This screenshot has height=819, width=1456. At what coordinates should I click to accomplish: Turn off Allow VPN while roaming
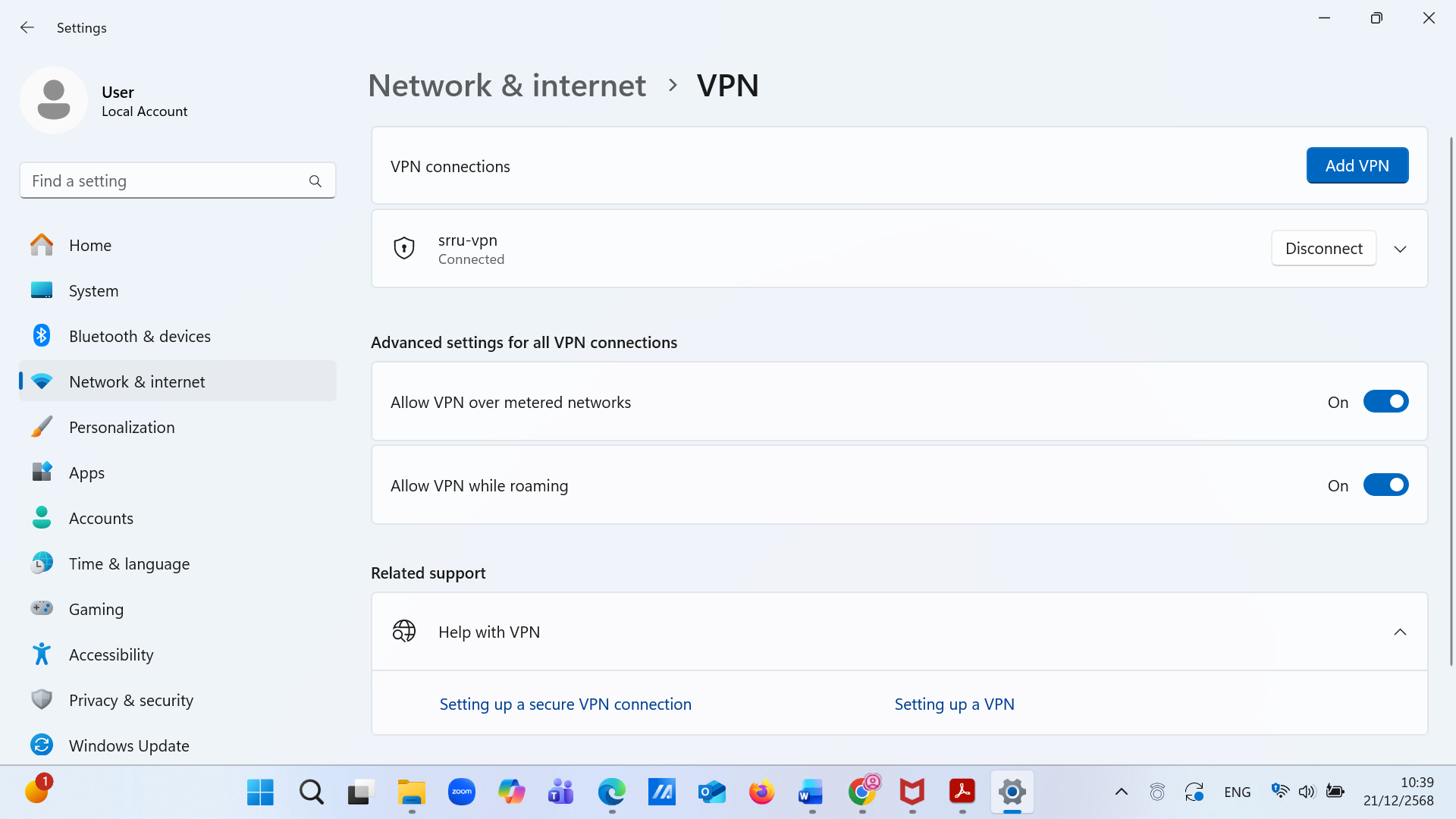tap(1385, 485)
